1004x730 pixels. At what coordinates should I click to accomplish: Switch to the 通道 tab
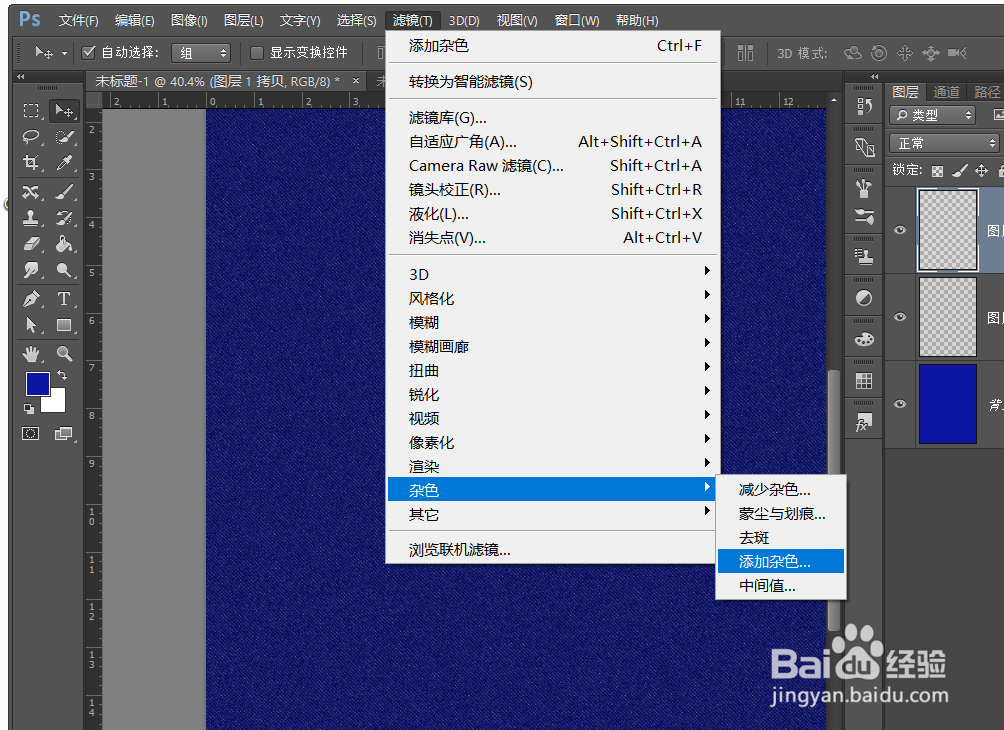pos(945,91)
